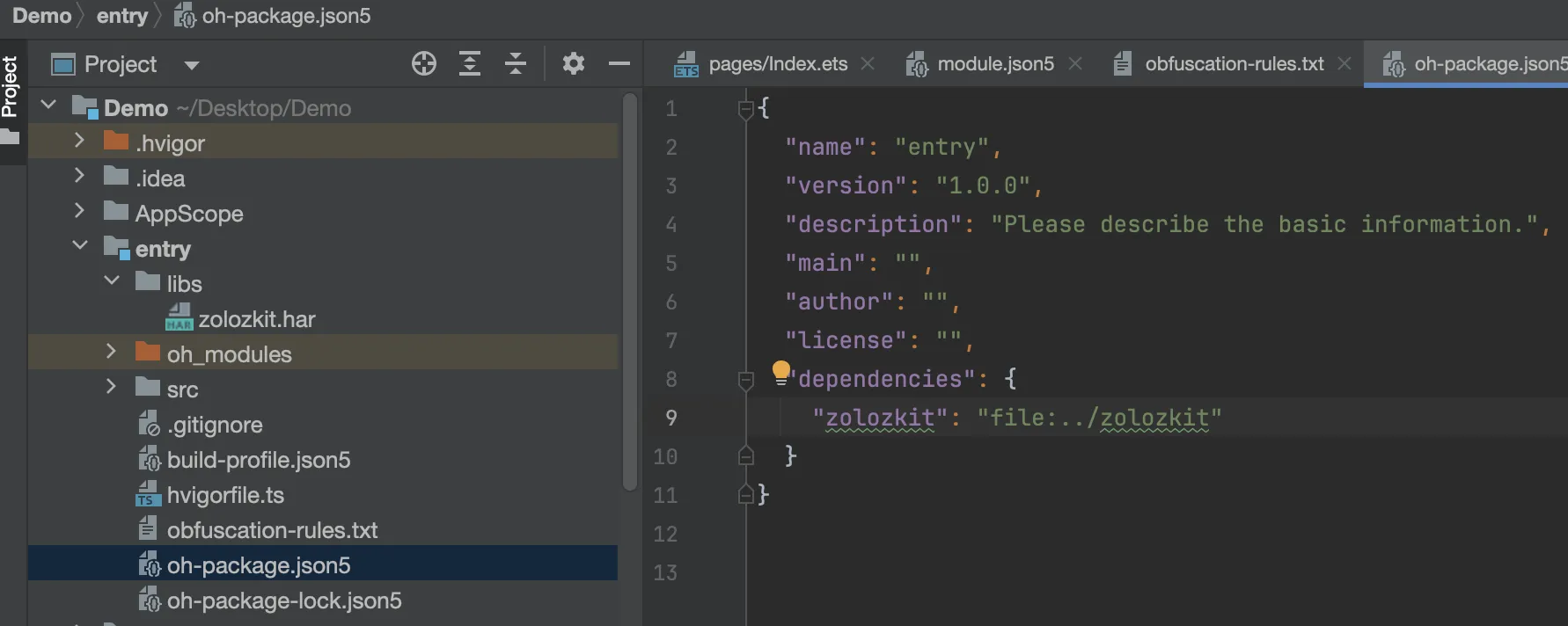Toggle the fold end marker on line 10
The height and width of the screenshot is (626, 1568).
point(746,456)
